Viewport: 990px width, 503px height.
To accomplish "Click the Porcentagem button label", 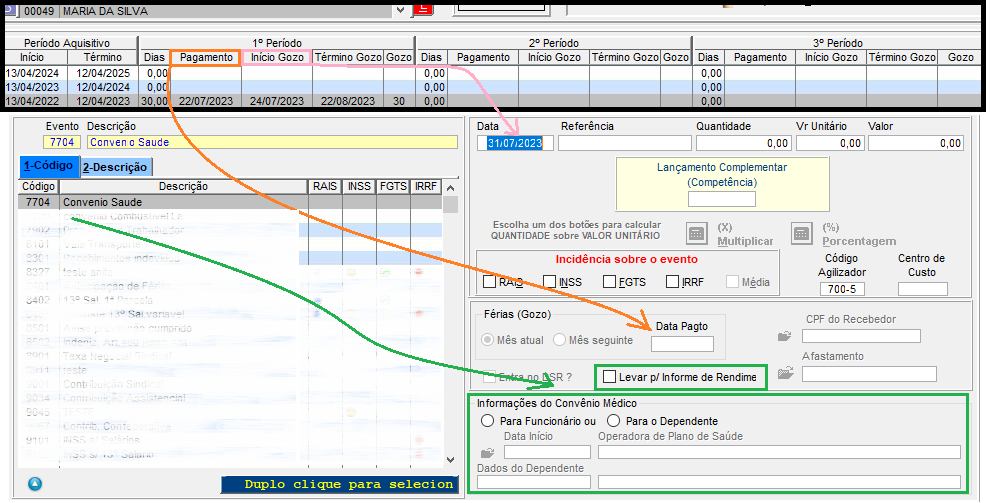I will 859,241.
